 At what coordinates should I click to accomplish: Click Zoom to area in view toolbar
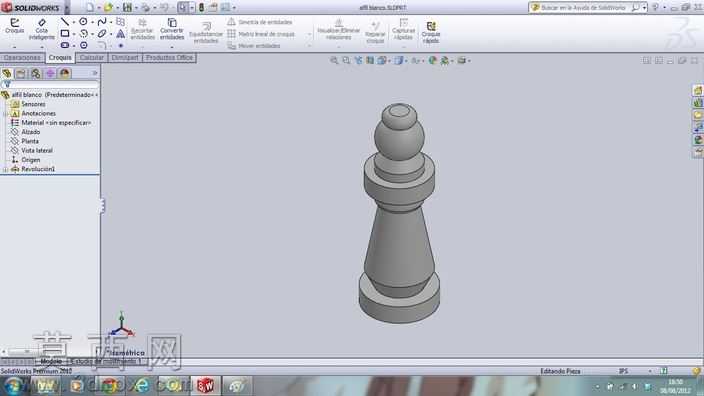(x=346, y=60)
